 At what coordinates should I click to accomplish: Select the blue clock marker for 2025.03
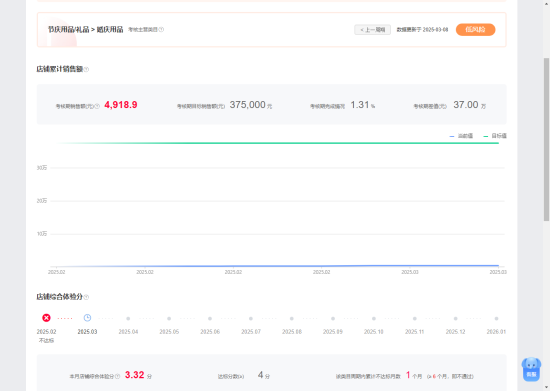pyautogui.click(x=87, y=318)
